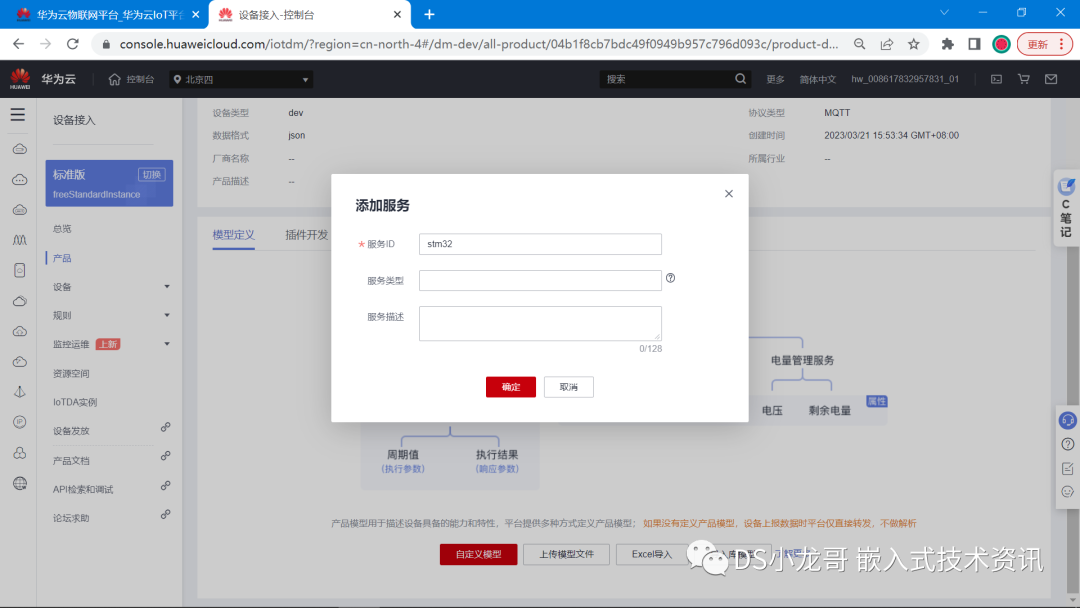Open the help question-mark icon at bottom right
1080x608 pixels.
(1068, 444)
